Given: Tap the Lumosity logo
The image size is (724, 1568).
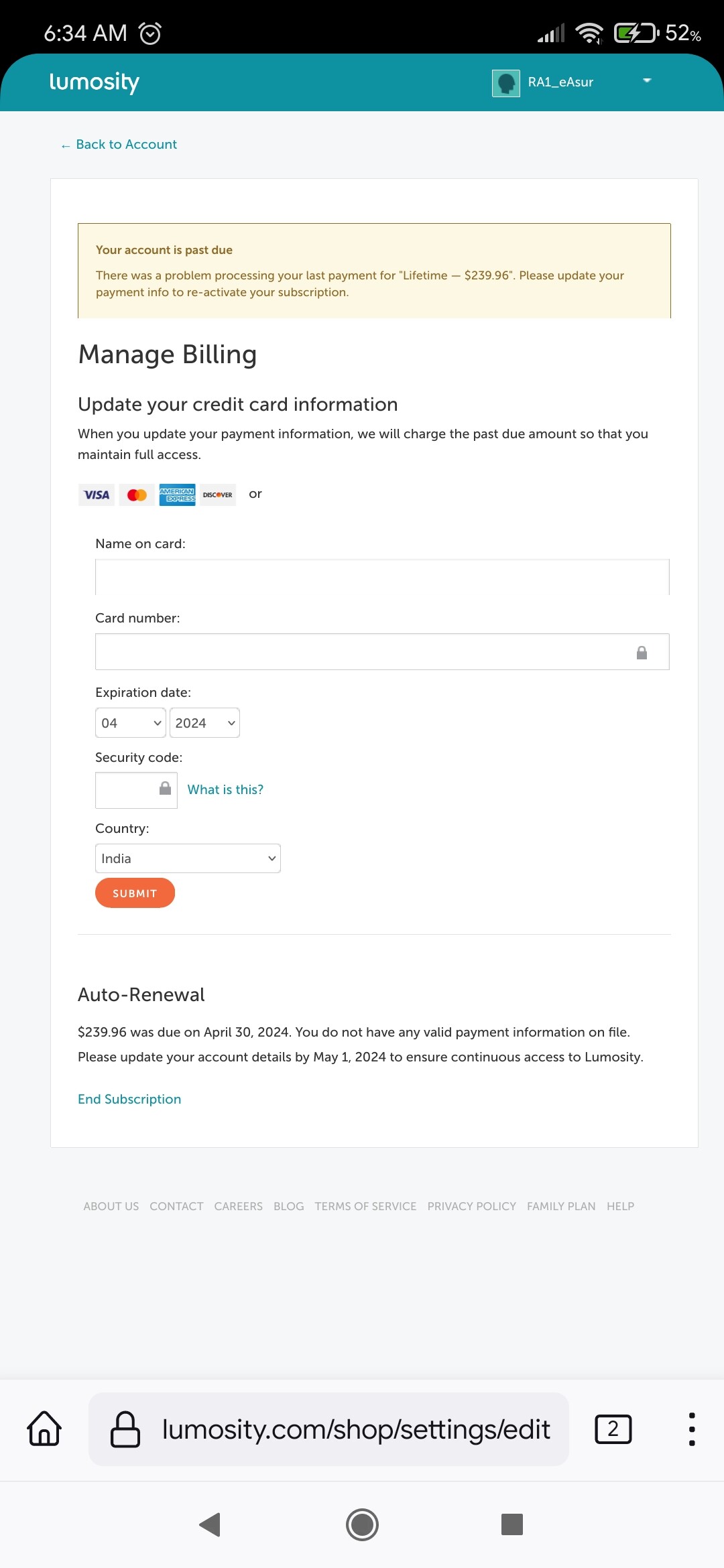Looking at the screenshot, I should coord(94,82).
